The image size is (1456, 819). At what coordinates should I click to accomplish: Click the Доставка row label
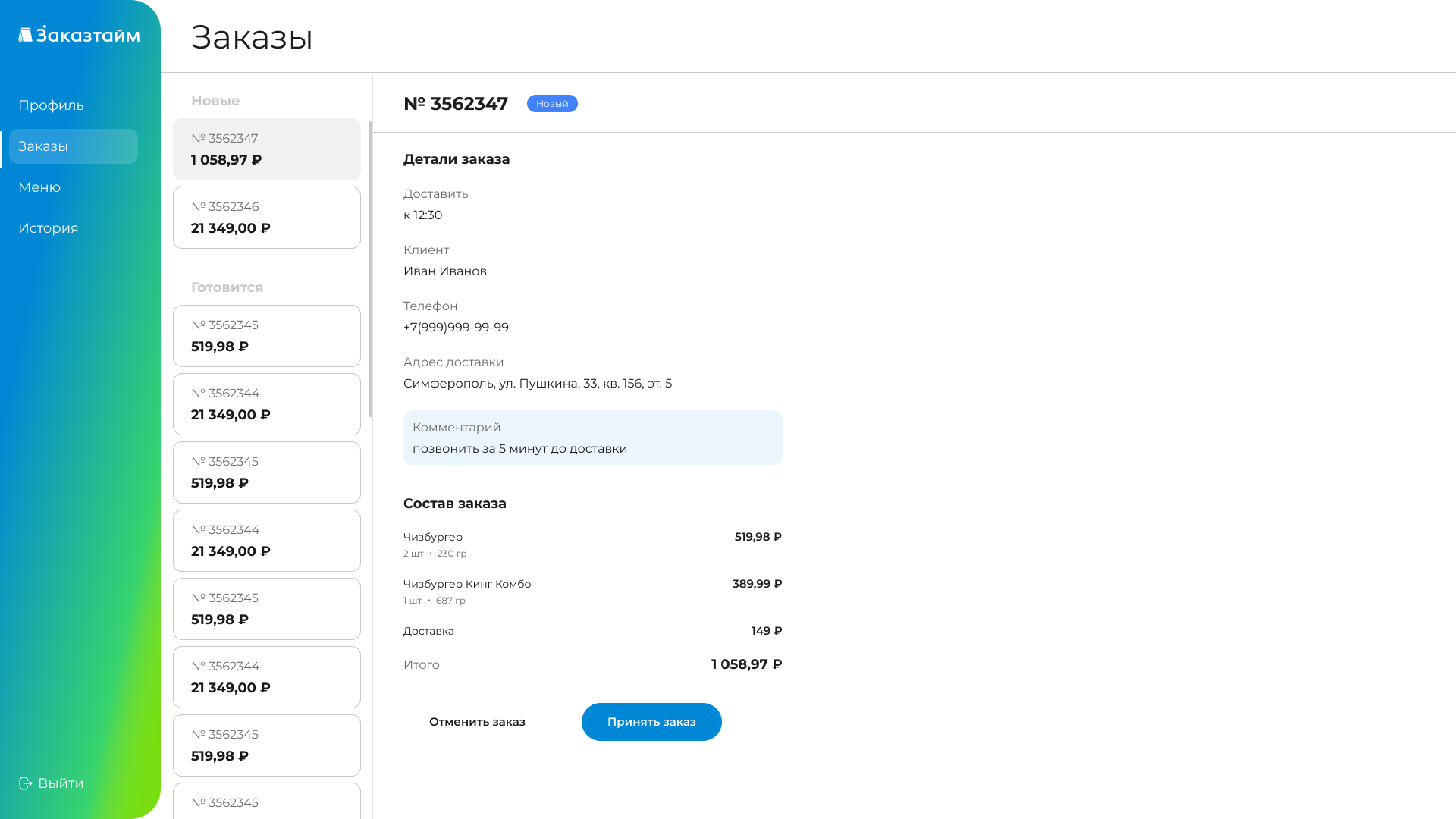pos(428,631)
